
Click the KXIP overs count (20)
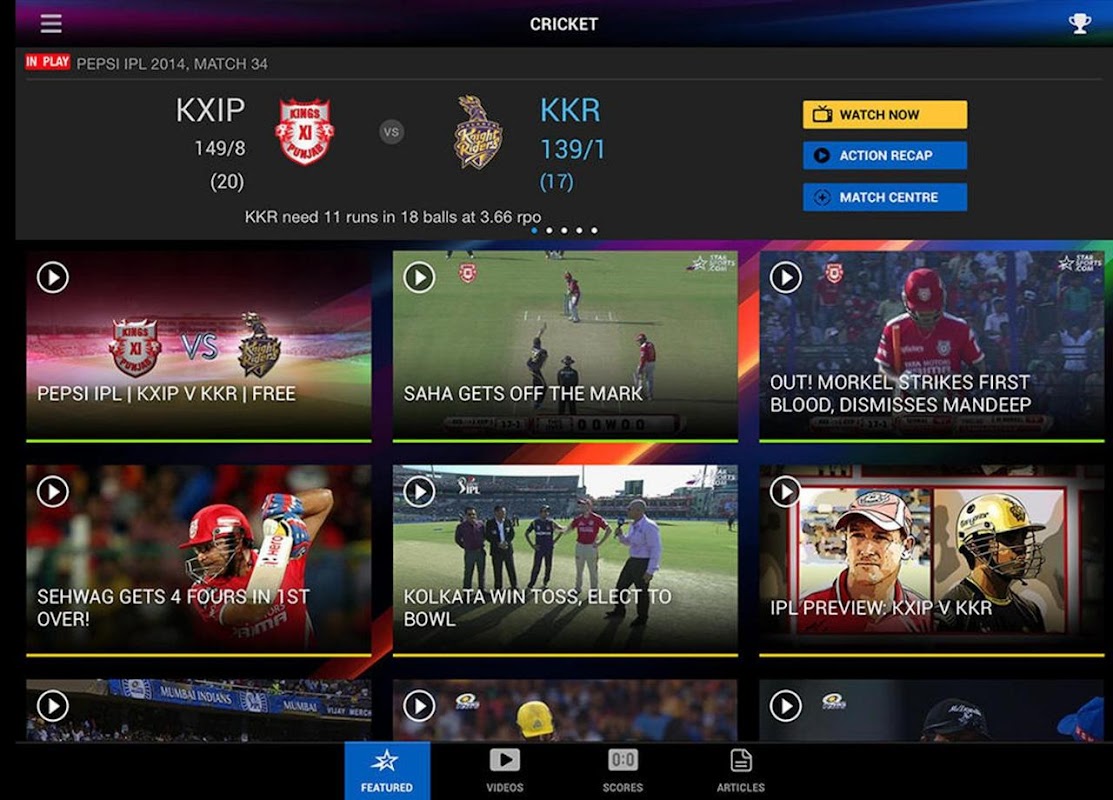(x=227, y=182)
